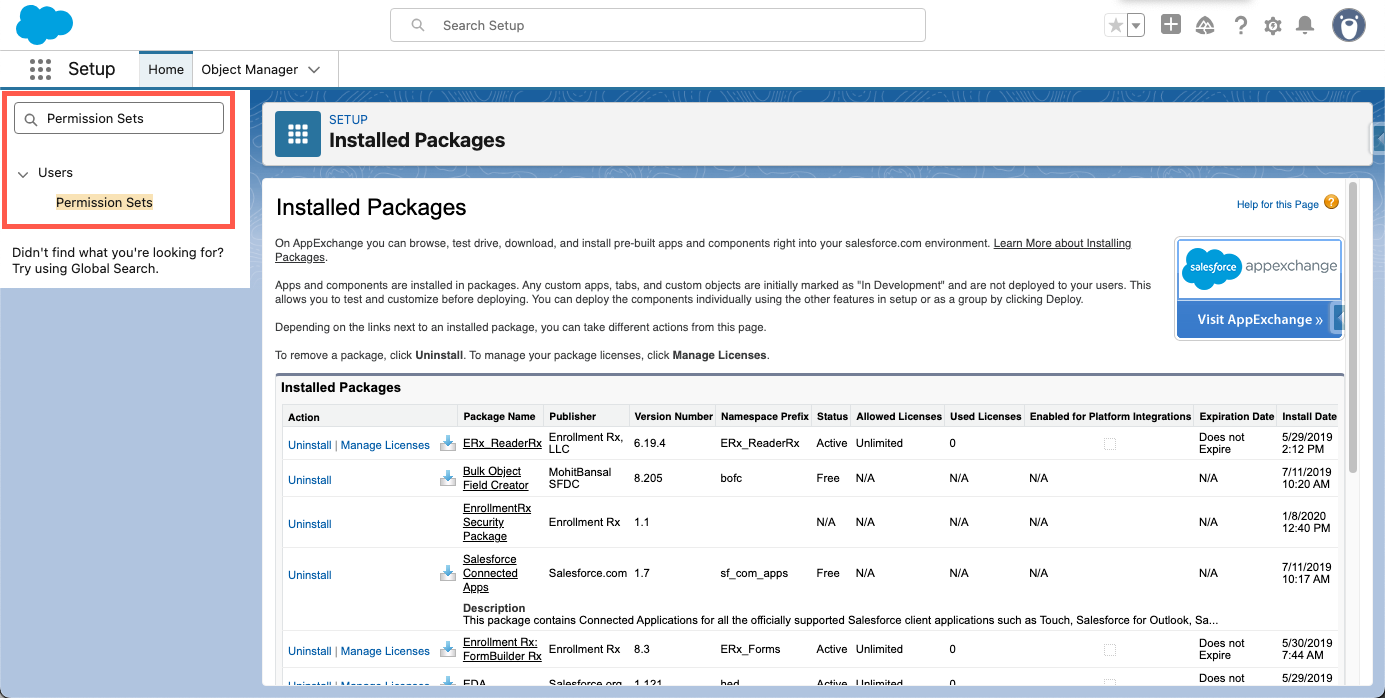
Task: Open user profile bear avatar
Action: [1348, 26]
